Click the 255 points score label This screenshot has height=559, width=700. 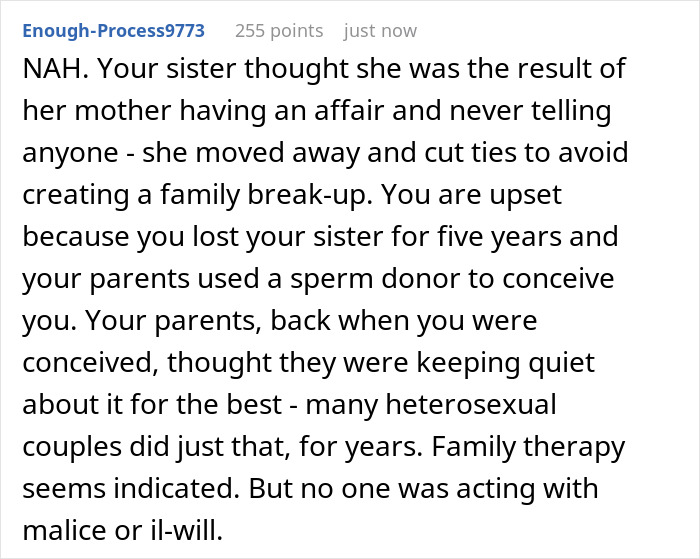pyautogui.click(x=279, y=30)
